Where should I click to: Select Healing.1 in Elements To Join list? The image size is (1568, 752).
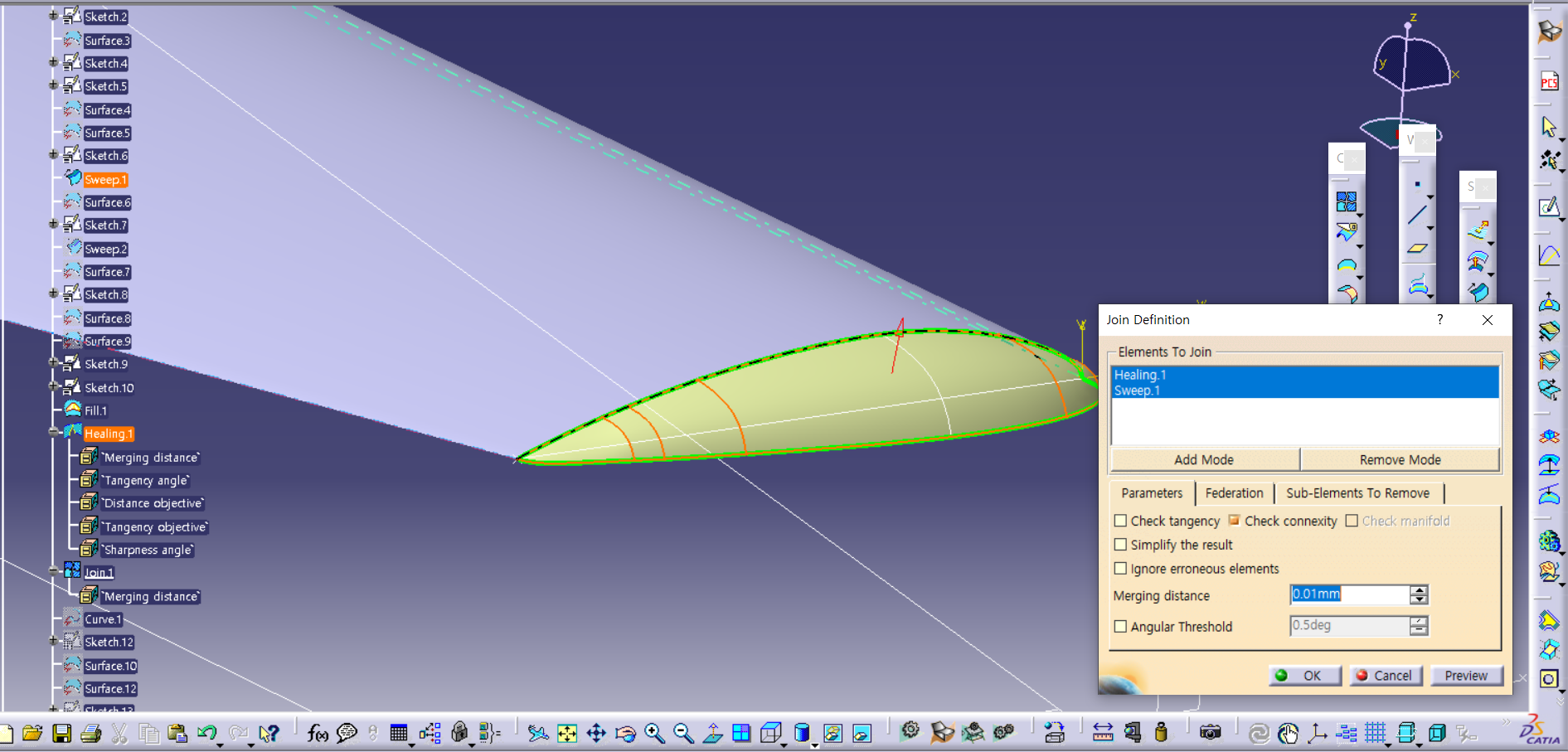pyautogui.click(x=1304, y=375)
